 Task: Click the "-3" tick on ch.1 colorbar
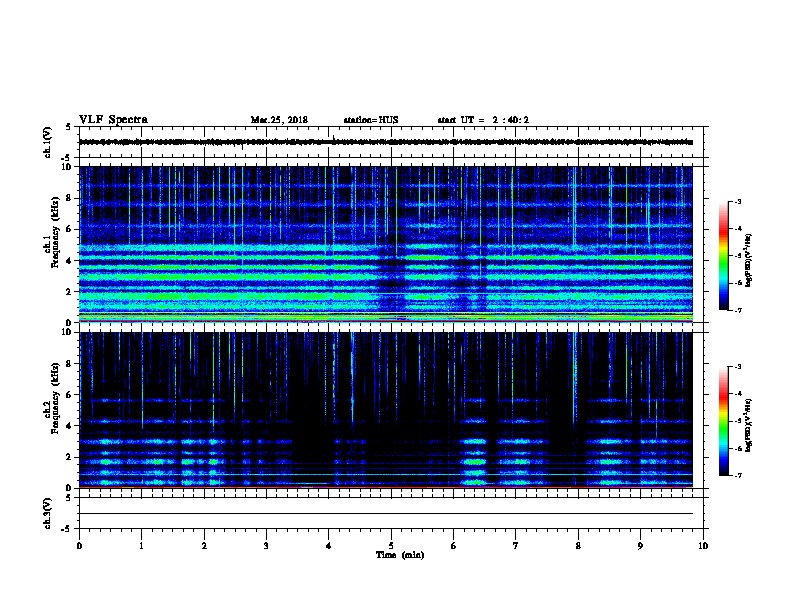[737, 201]
